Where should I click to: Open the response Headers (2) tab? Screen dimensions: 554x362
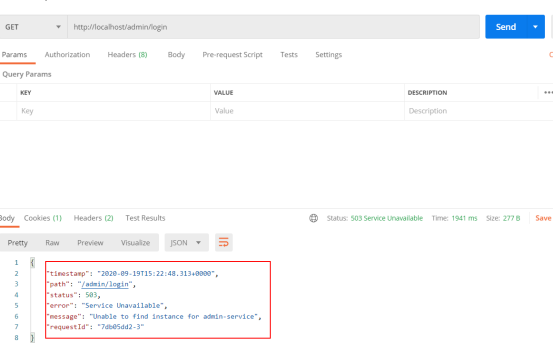[x=93, y=218]
